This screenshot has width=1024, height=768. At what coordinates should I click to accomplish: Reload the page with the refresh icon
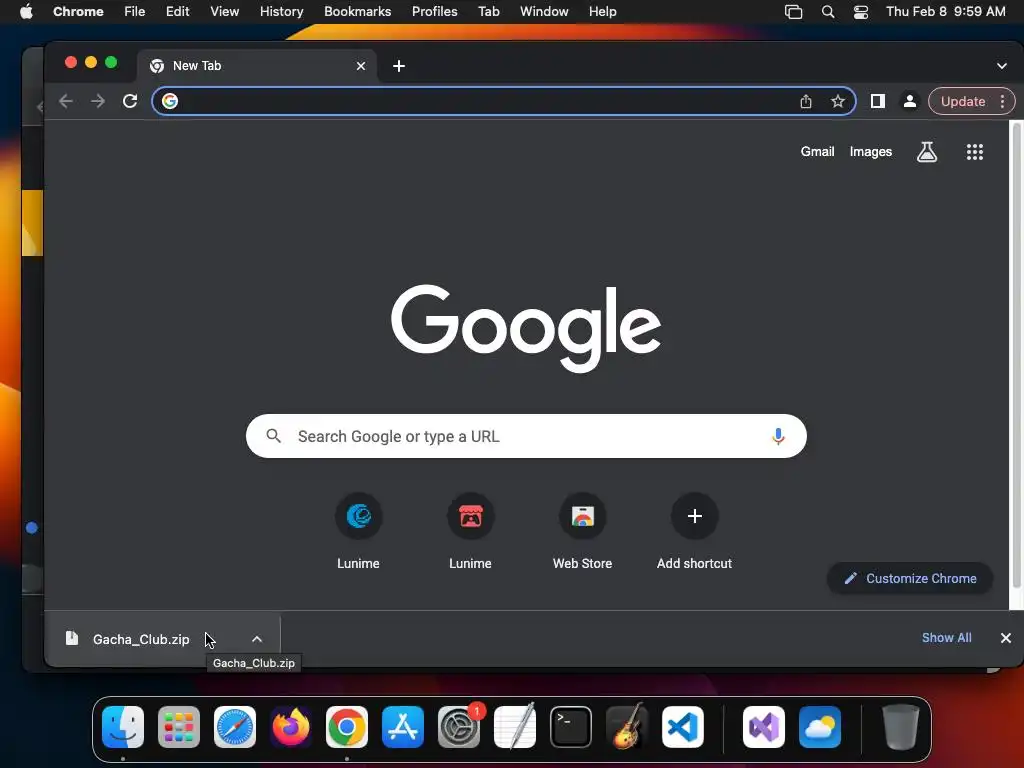(130, 101)
